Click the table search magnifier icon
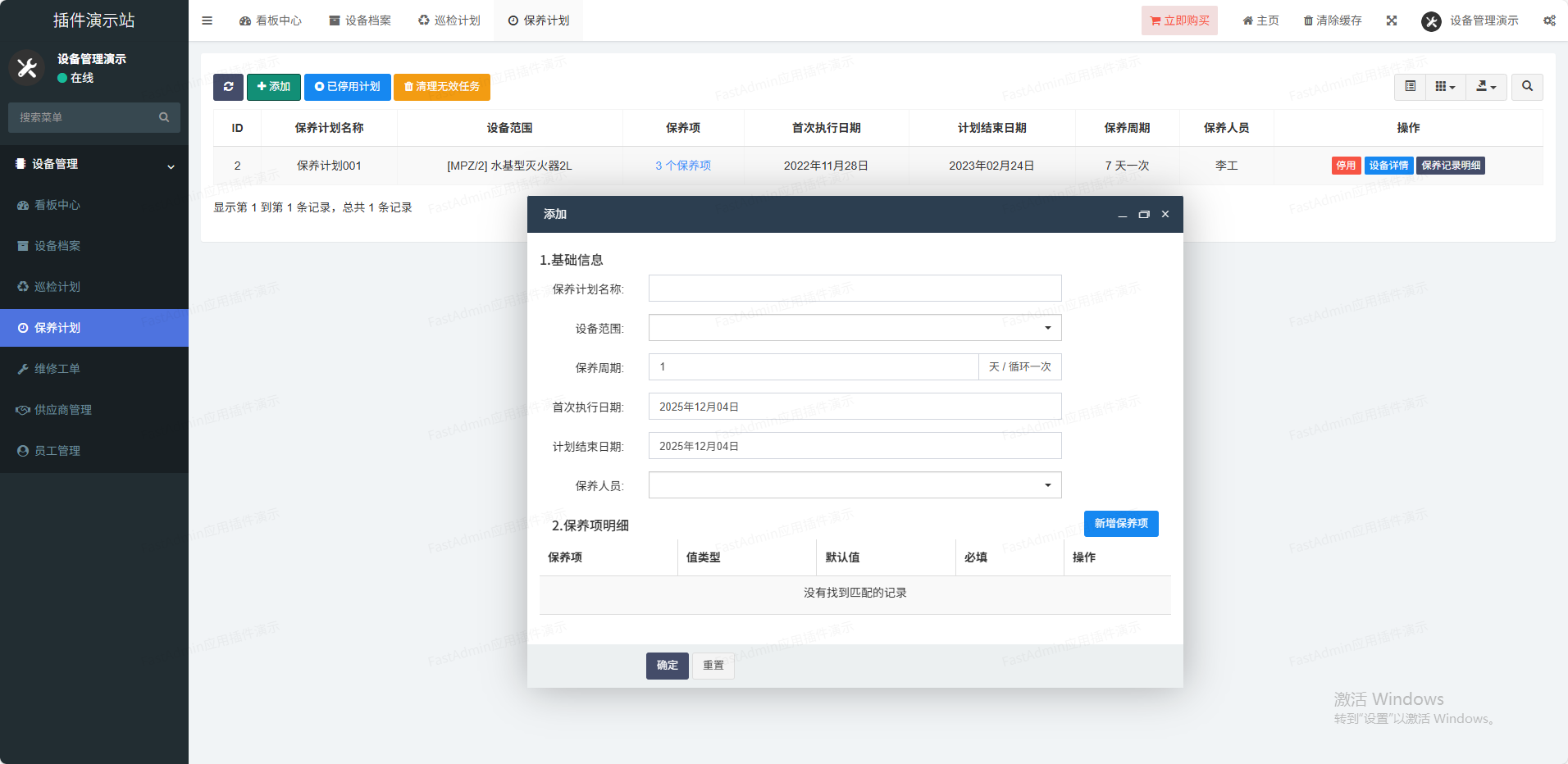This screenshot has width=1568, height=764. [x=1527, y=87]
